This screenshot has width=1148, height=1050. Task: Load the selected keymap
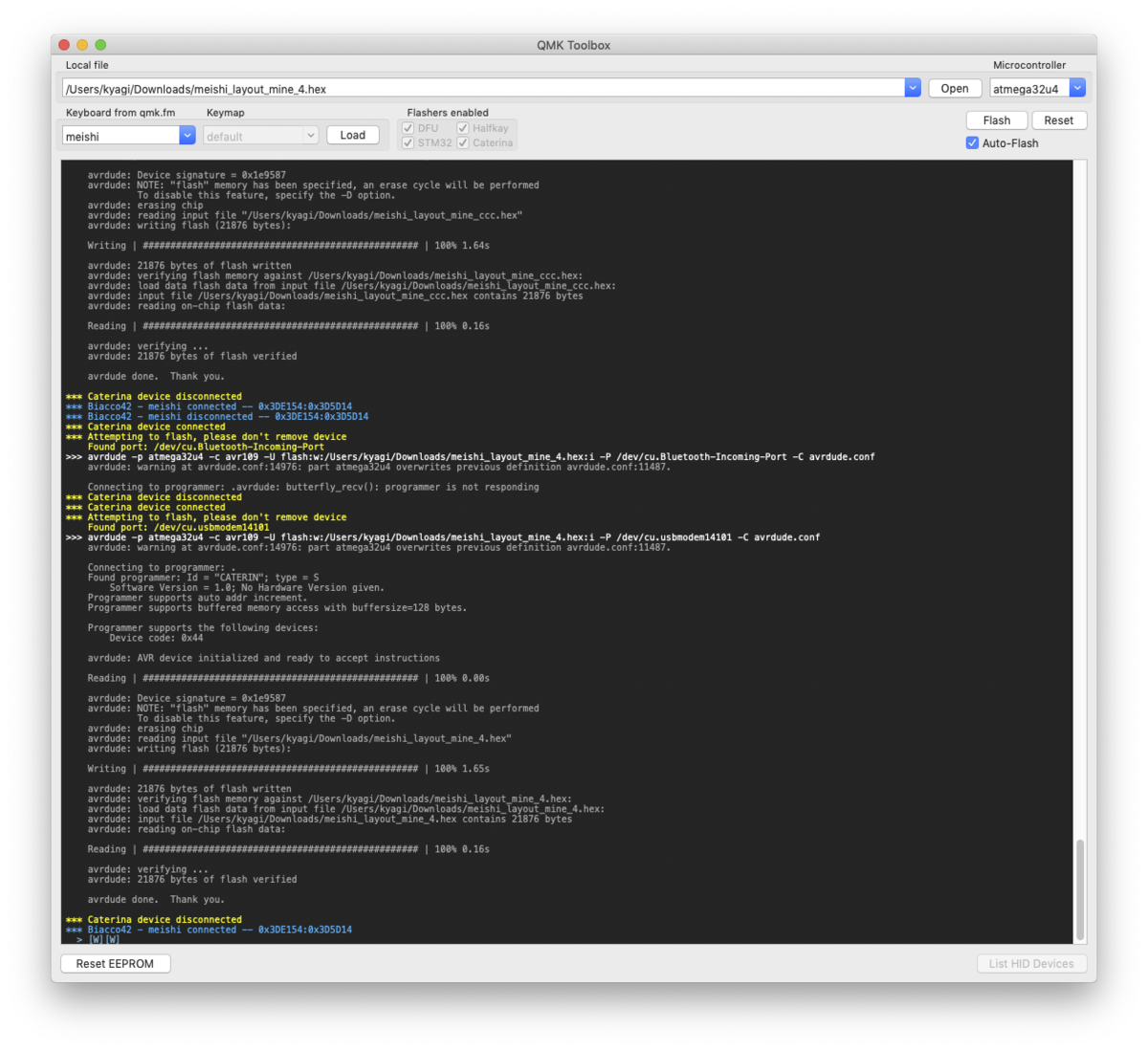pos(352,135)
